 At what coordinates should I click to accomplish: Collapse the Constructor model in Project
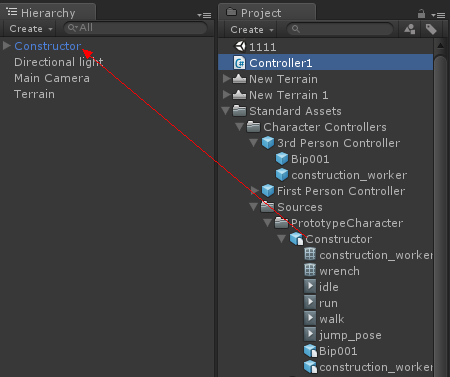[x=282, y=239]
